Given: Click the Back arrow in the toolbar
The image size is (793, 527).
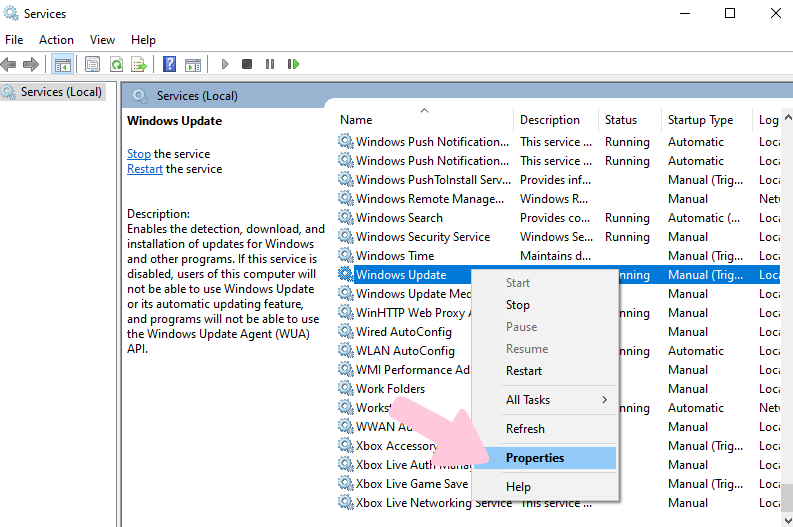Looking at the screenshot, I should tap(9, 64).
